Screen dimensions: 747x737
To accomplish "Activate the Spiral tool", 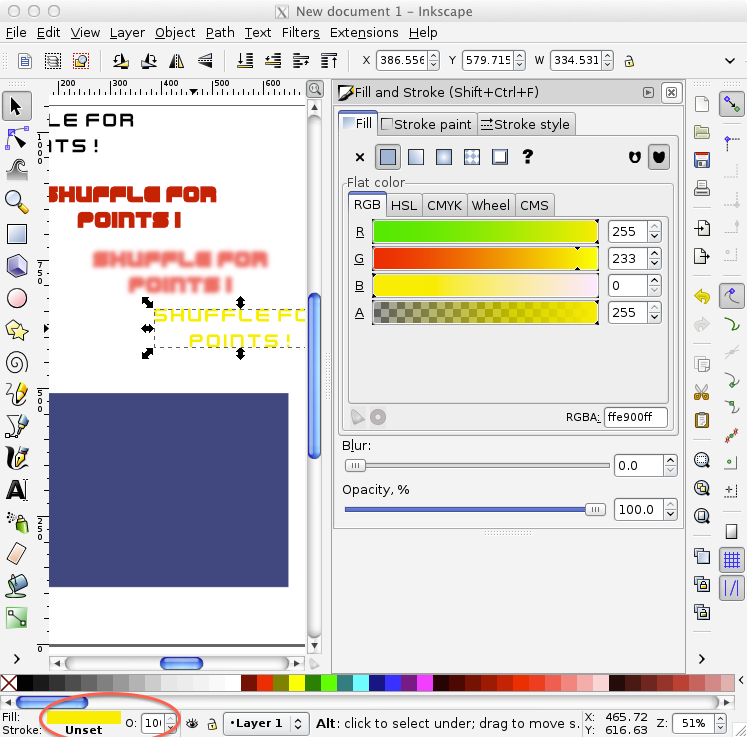I will click(17, 362).
